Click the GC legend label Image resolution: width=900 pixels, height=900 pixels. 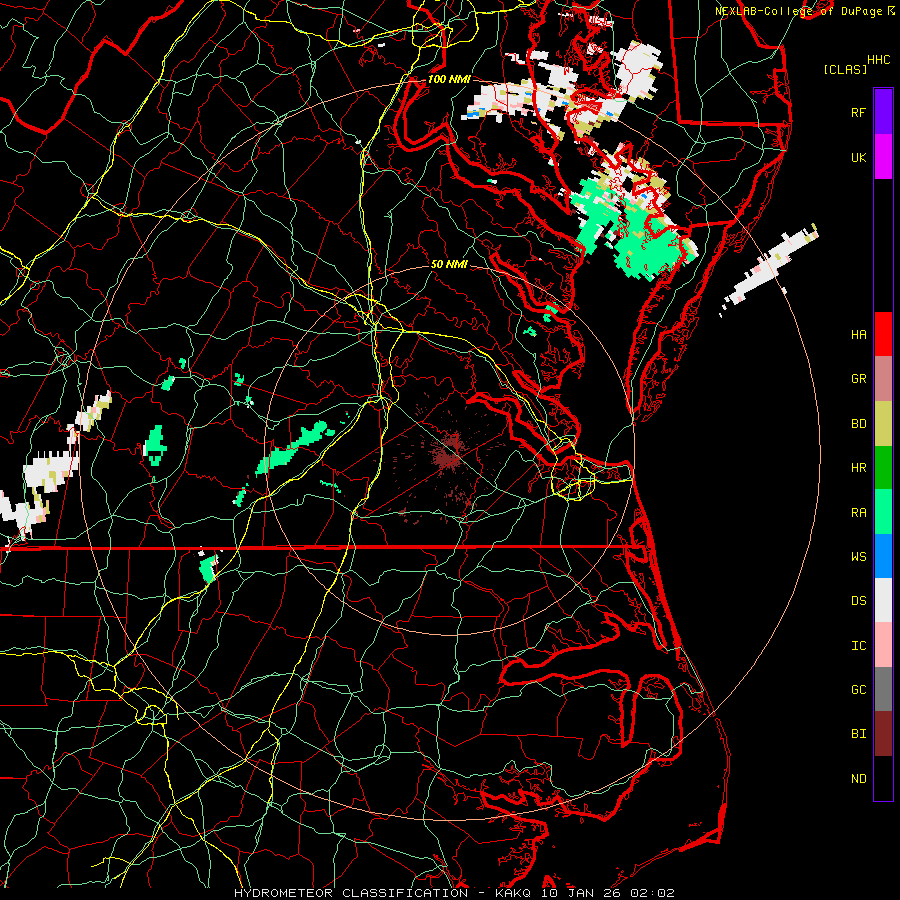click(x=858, y=690)
